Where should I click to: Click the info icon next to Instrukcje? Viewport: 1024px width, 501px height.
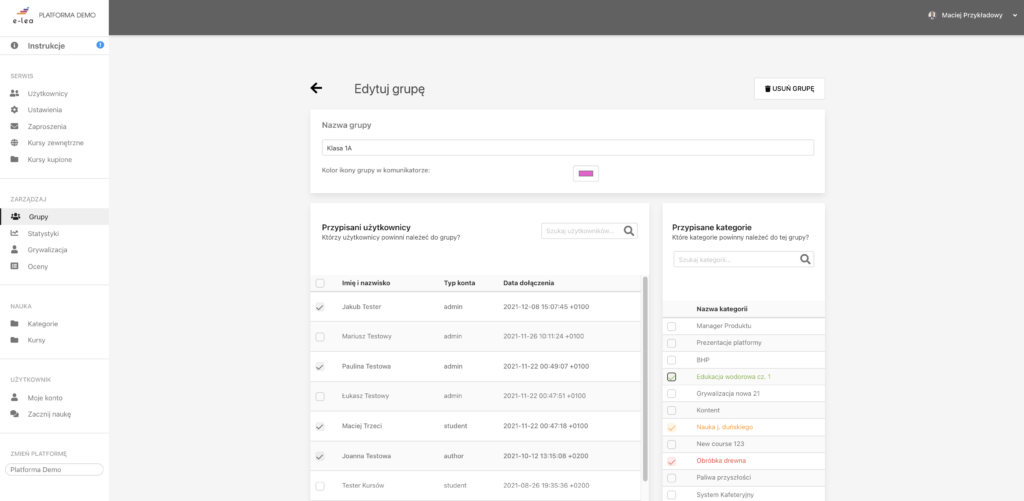point(14,46)
